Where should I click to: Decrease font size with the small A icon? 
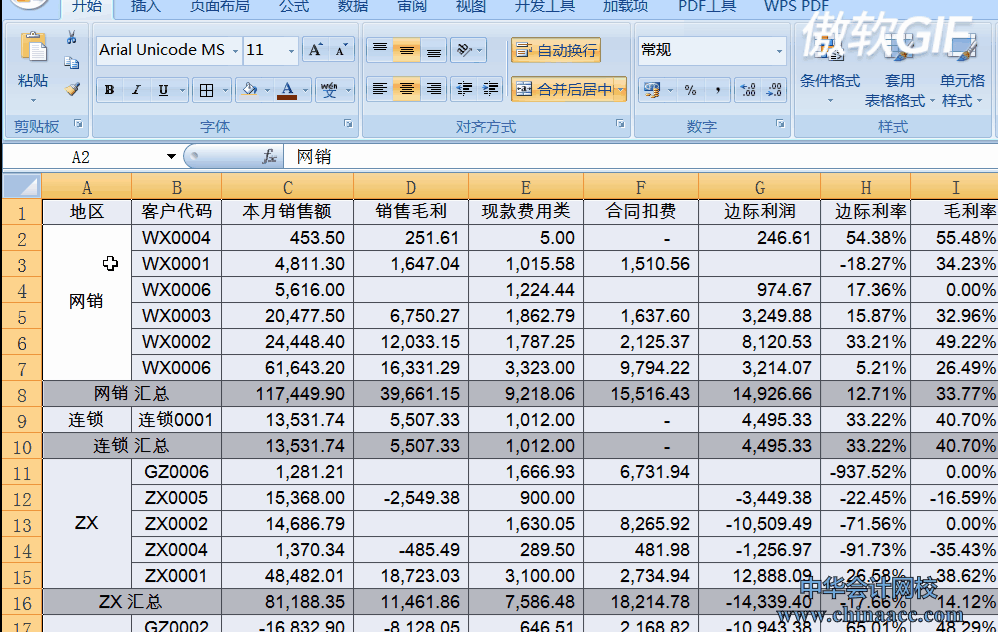tap(341, 50)
